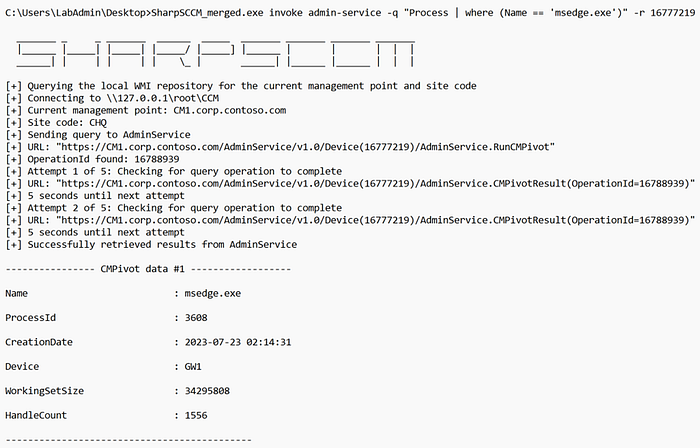This screenshot has height=448, width=700.
Task: Click the Attempt 1 of 5 line
Action: click(x=174, y=171)
